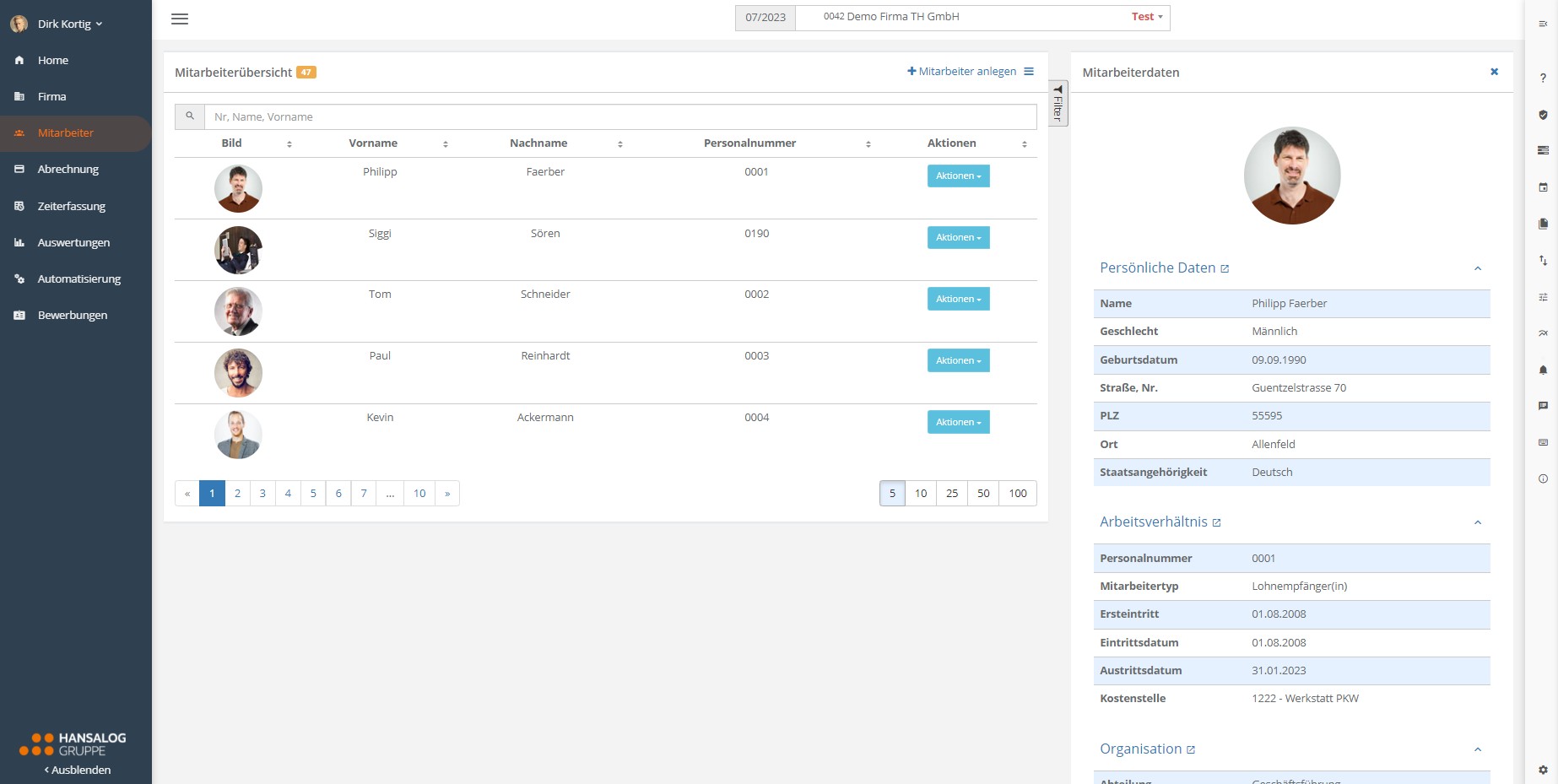Toggle sorting on the Nachname column
The image size is (1558, 784).
pyautogui.click(x=620, y=143)
